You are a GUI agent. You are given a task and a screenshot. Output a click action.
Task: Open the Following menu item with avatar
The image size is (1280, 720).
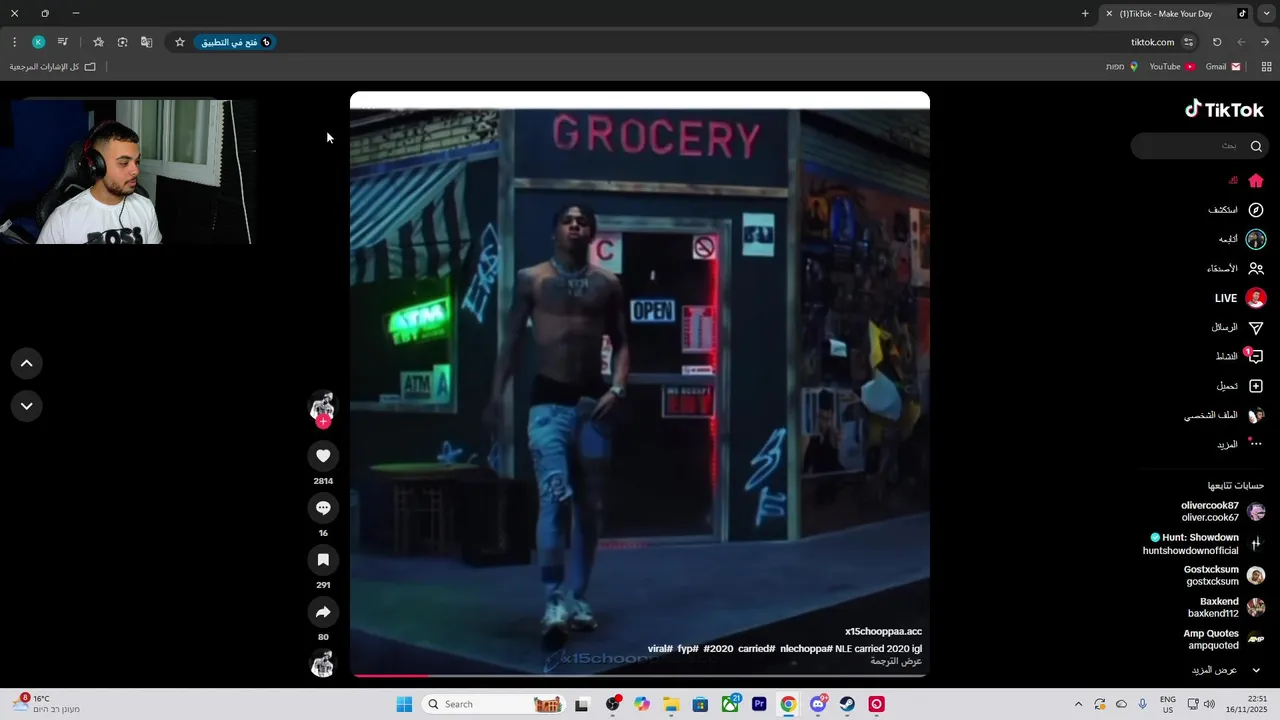[1242, 239]
